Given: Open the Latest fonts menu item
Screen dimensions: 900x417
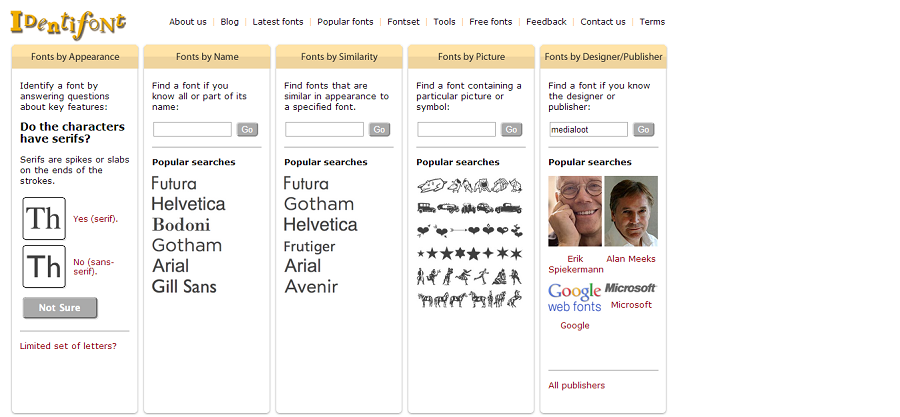Looking at the screenshot, I should pyautogui.click(x=279, y=22).
